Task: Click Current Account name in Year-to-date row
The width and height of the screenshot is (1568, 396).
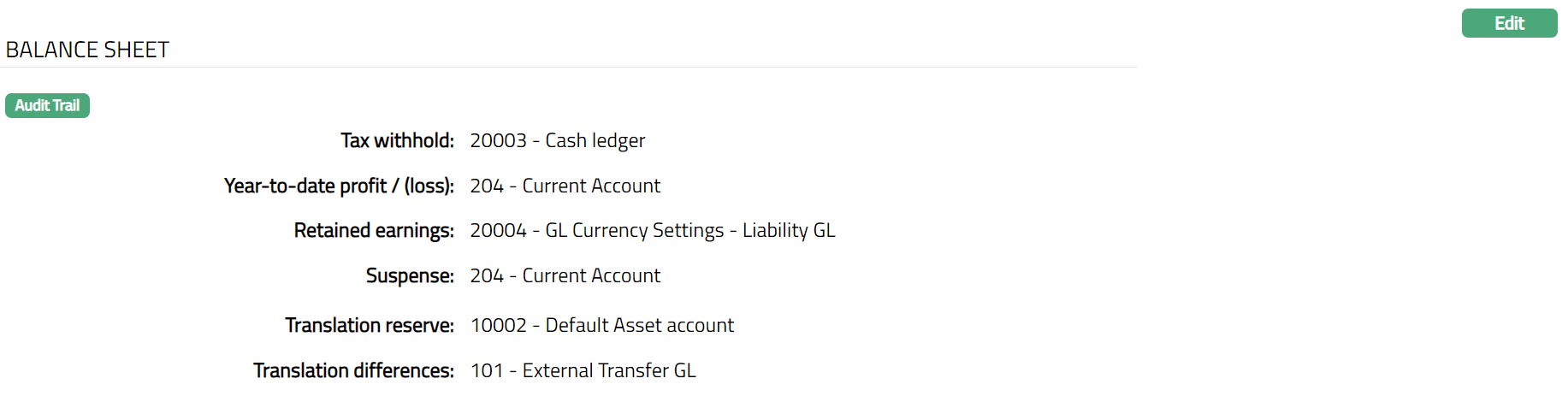Action: [591, 186]
